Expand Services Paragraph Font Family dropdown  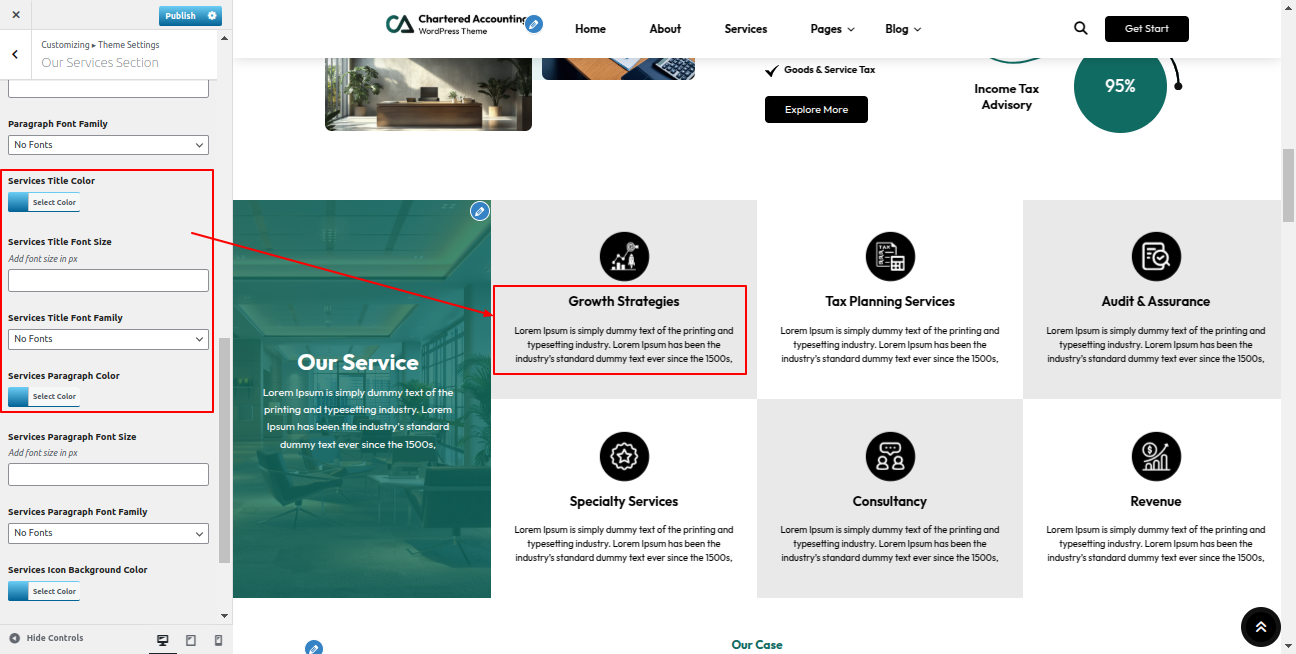pos(108,533)
